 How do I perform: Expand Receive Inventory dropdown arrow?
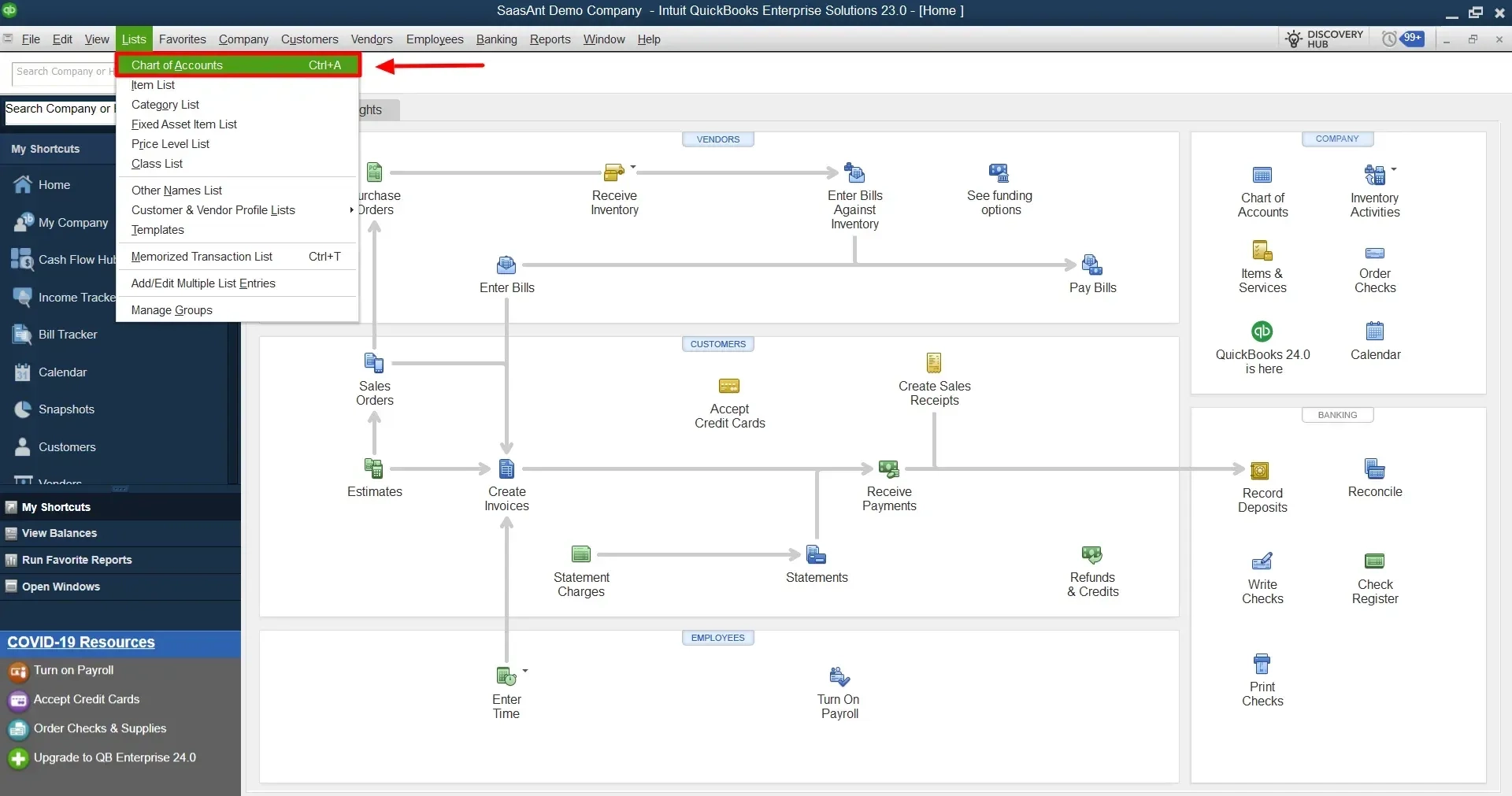tap(633, 168)
